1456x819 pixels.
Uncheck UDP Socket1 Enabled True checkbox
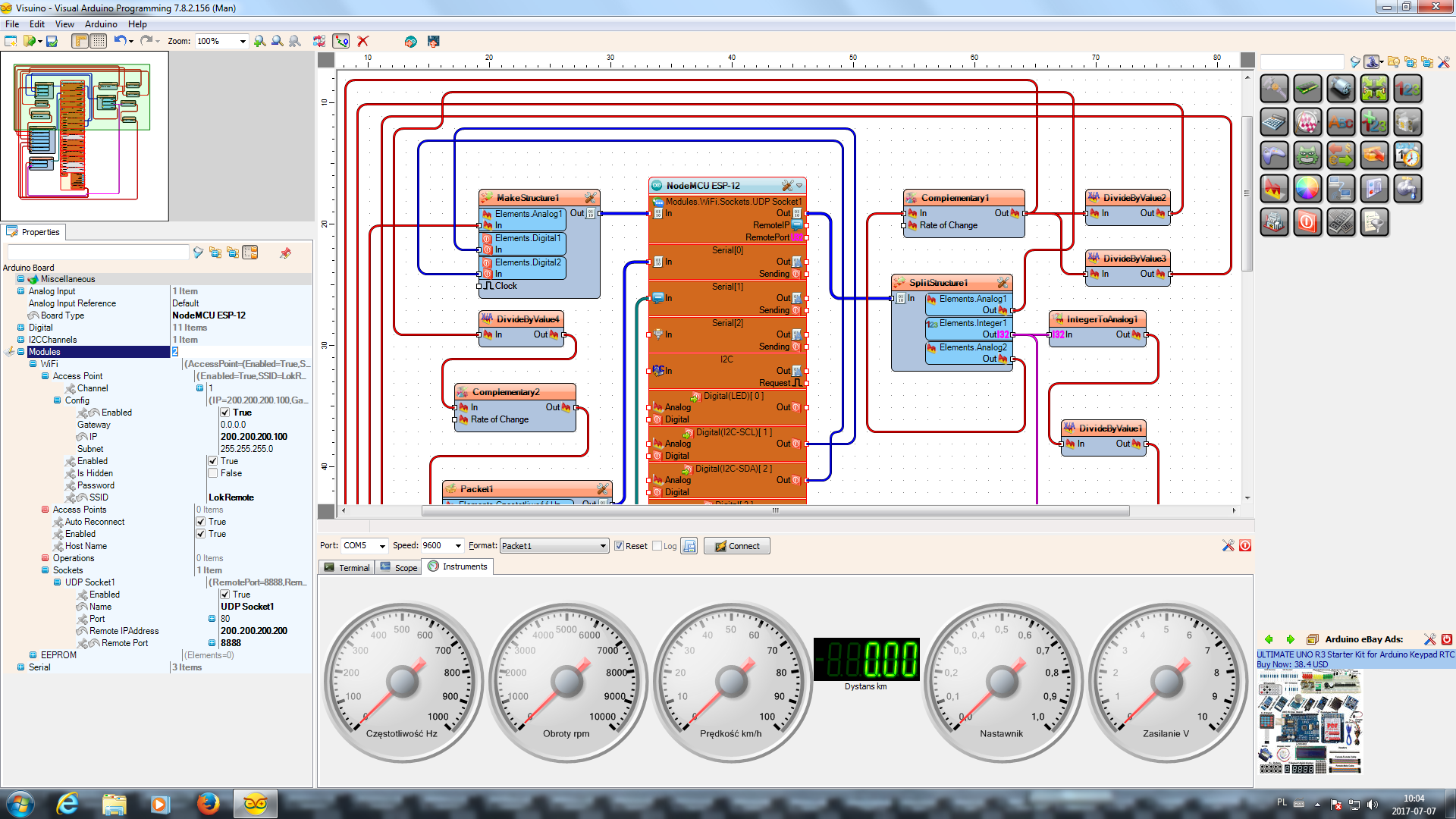click(x=224, y=595)
